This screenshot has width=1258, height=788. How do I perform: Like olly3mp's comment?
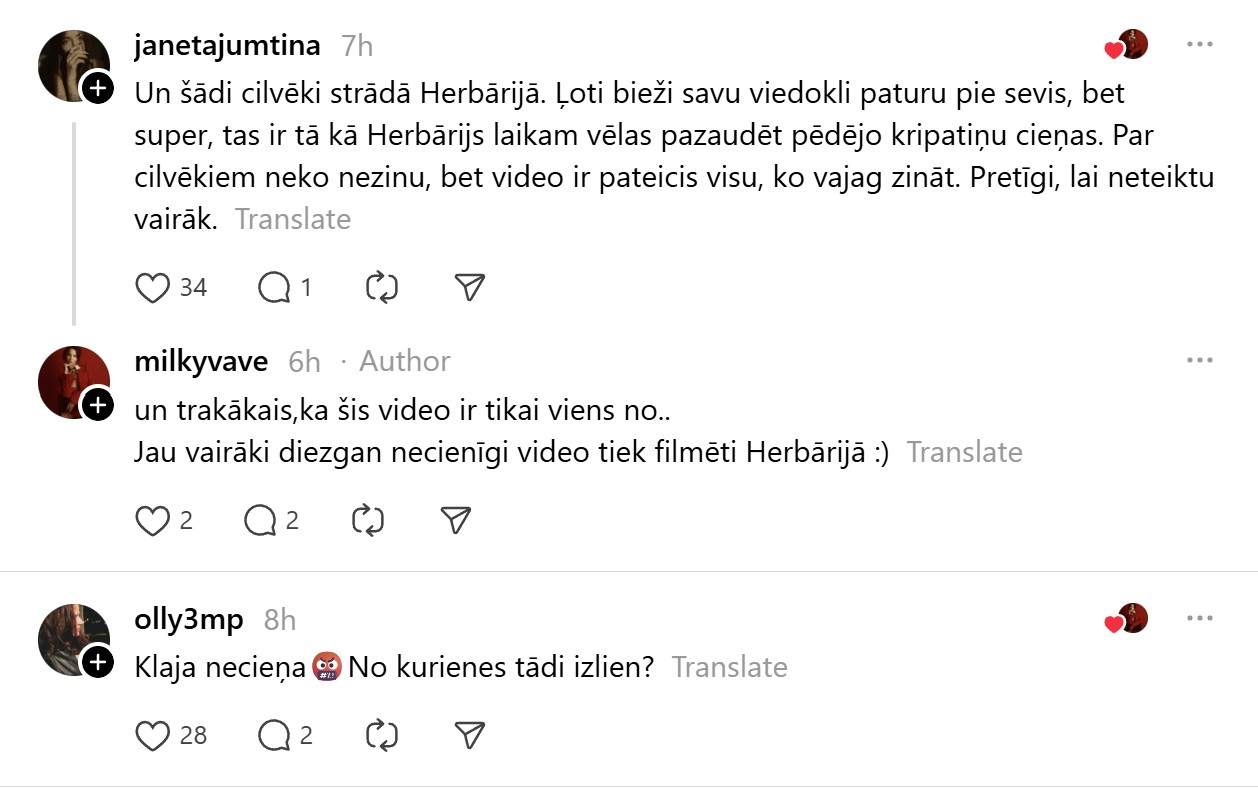click(153, 736)
